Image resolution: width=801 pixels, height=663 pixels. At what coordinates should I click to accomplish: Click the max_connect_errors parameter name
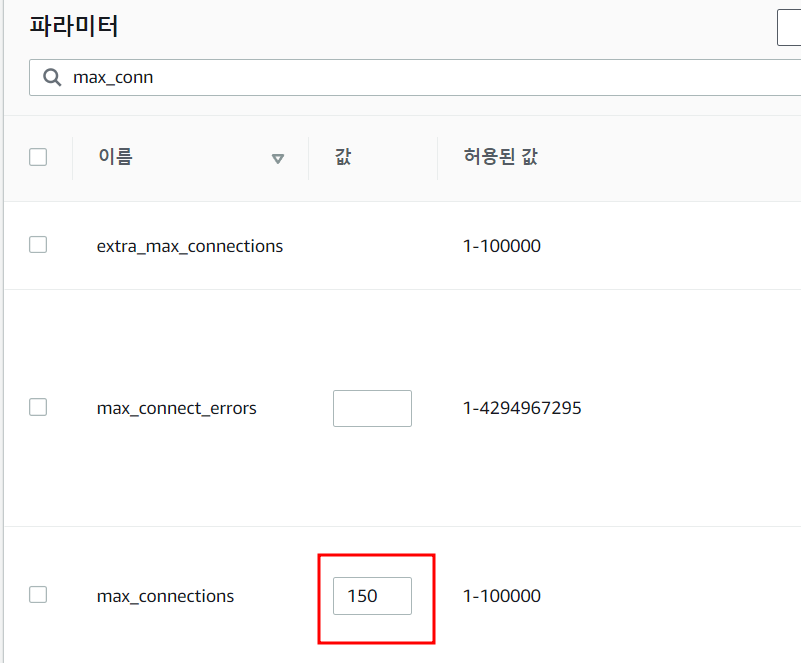point(176,408)
